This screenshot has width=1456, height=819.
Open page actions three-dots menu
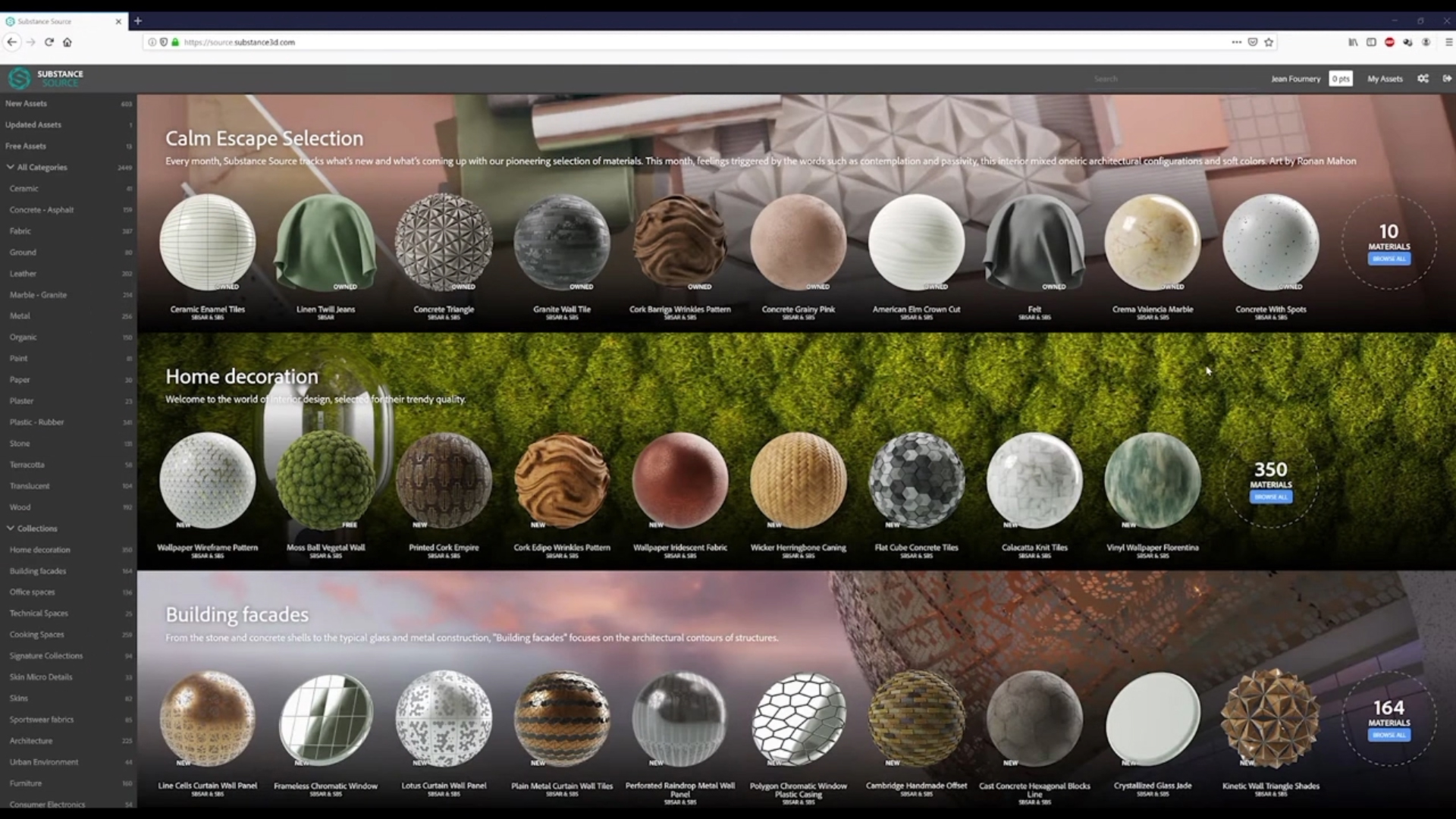1236,42
